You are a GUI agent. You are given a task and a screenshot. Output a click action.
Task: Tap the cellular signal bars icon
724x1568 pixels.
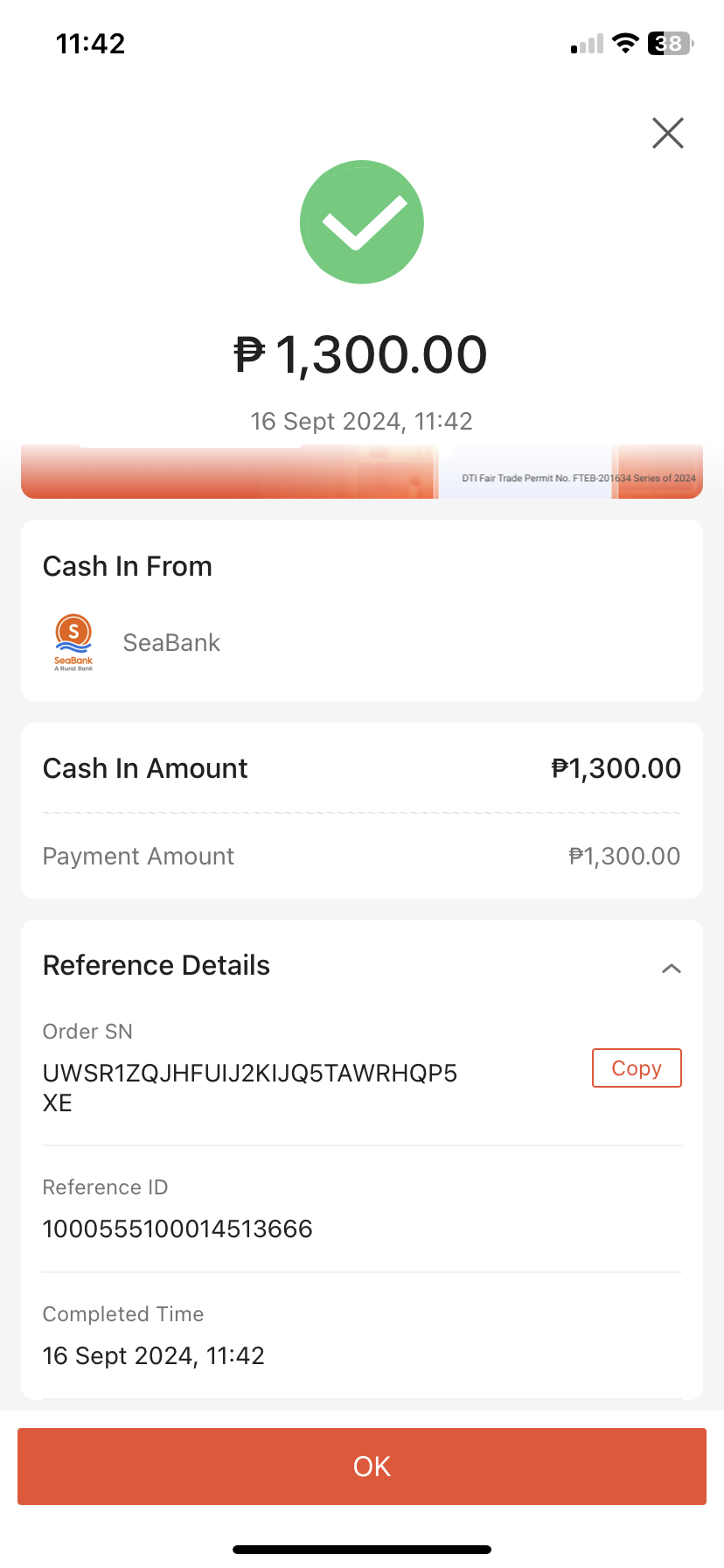coord(587,44)
